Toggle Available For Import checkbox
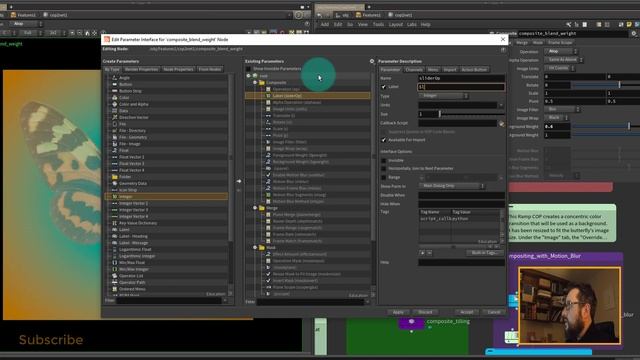This screenshot has width=640, height=360. 383,140
